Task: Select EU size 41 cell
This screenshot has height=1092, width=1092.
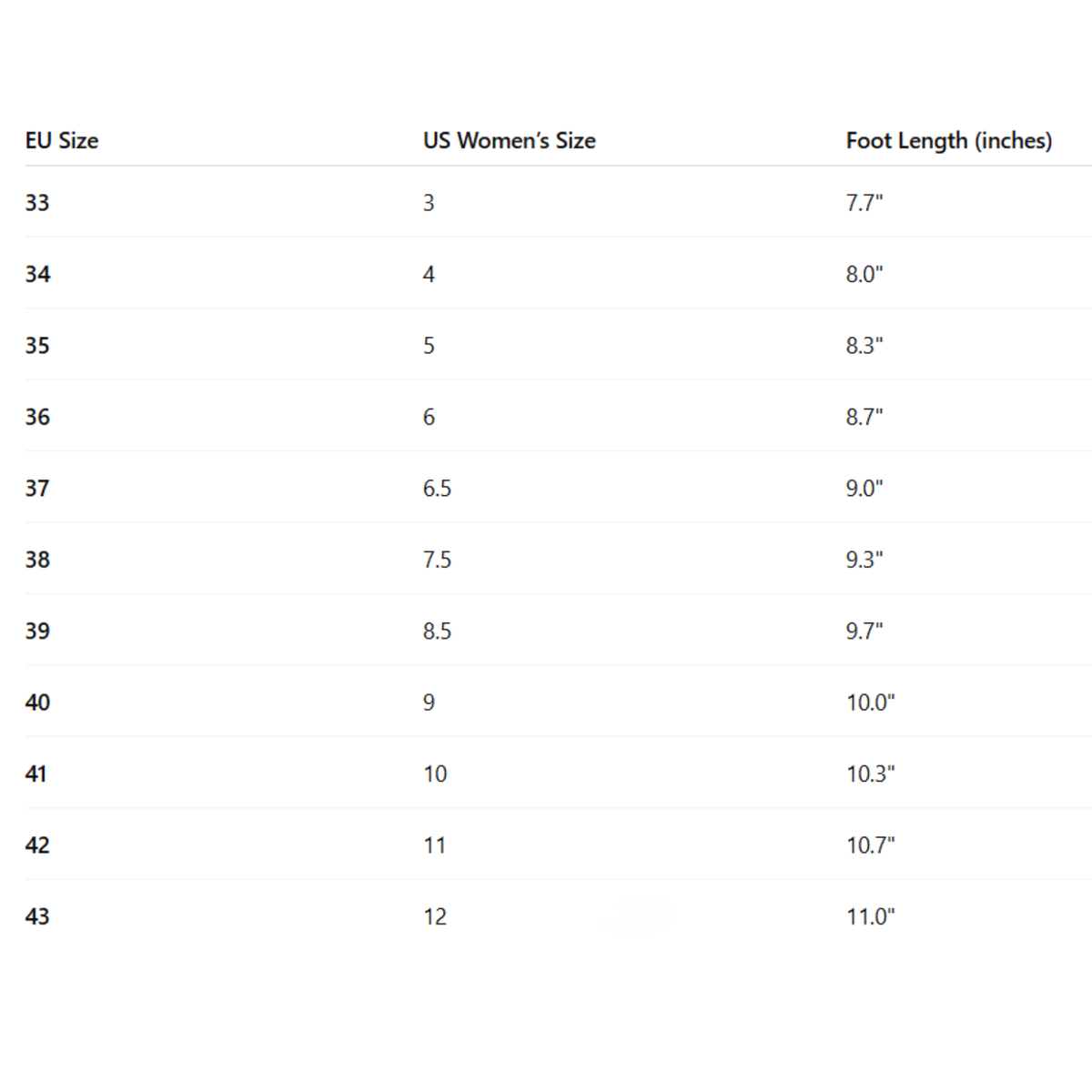Action: (36, 773)
